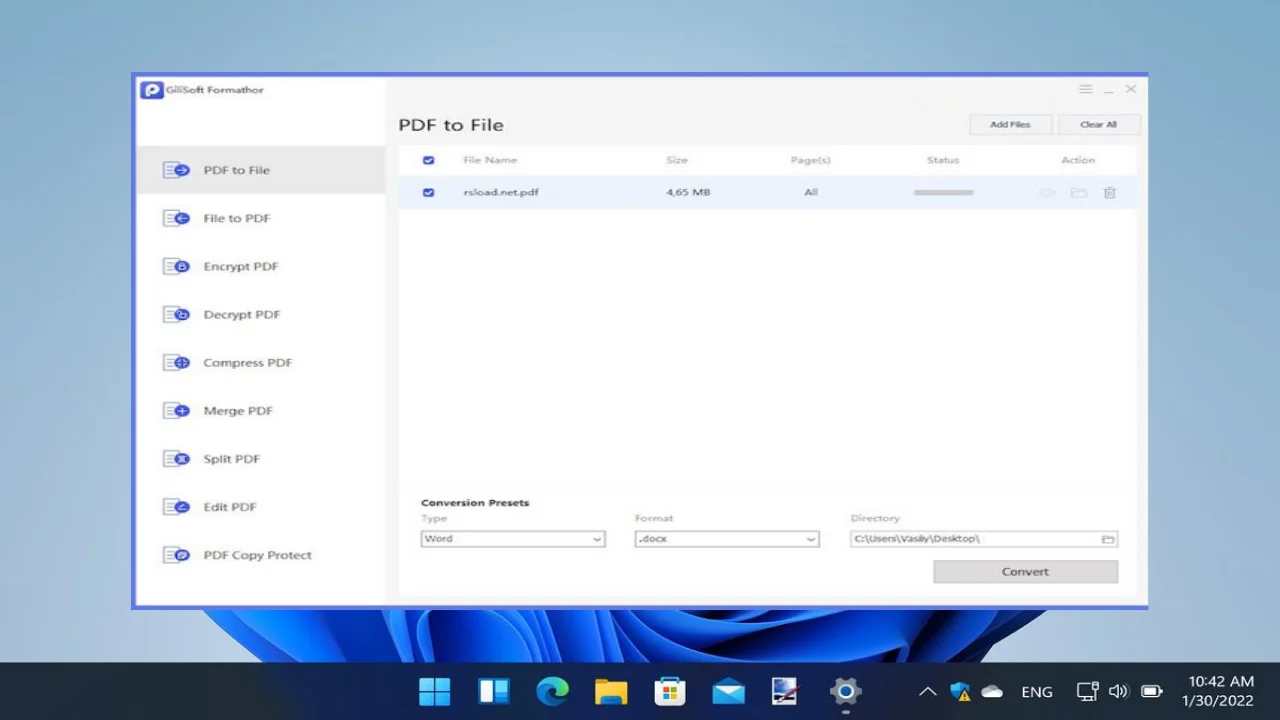
Task: Select the Edit PDF sidebar icon
Action: tap(176, 507)
